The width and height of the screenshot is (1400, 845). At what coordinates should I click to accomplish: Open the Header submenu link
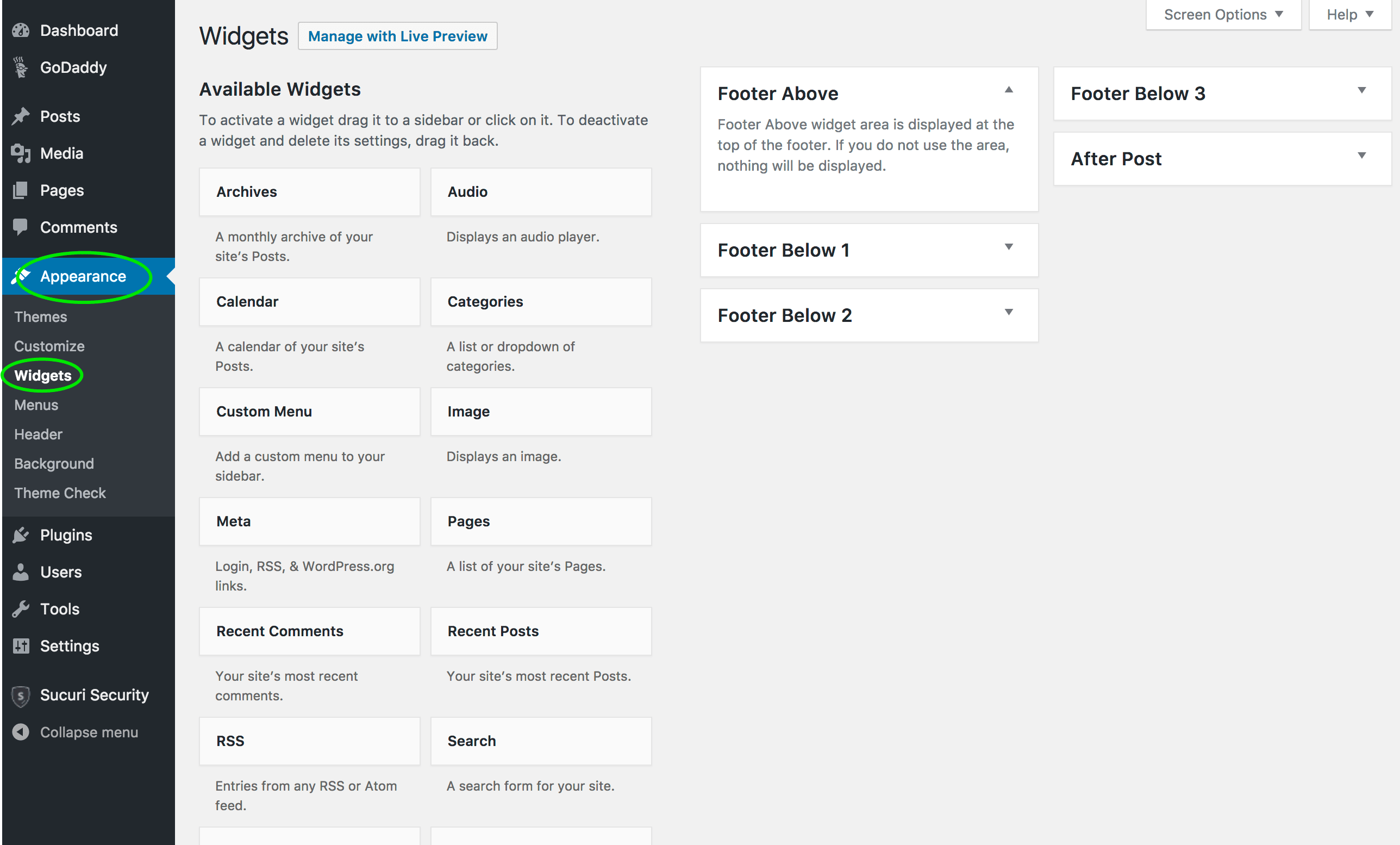38,434
